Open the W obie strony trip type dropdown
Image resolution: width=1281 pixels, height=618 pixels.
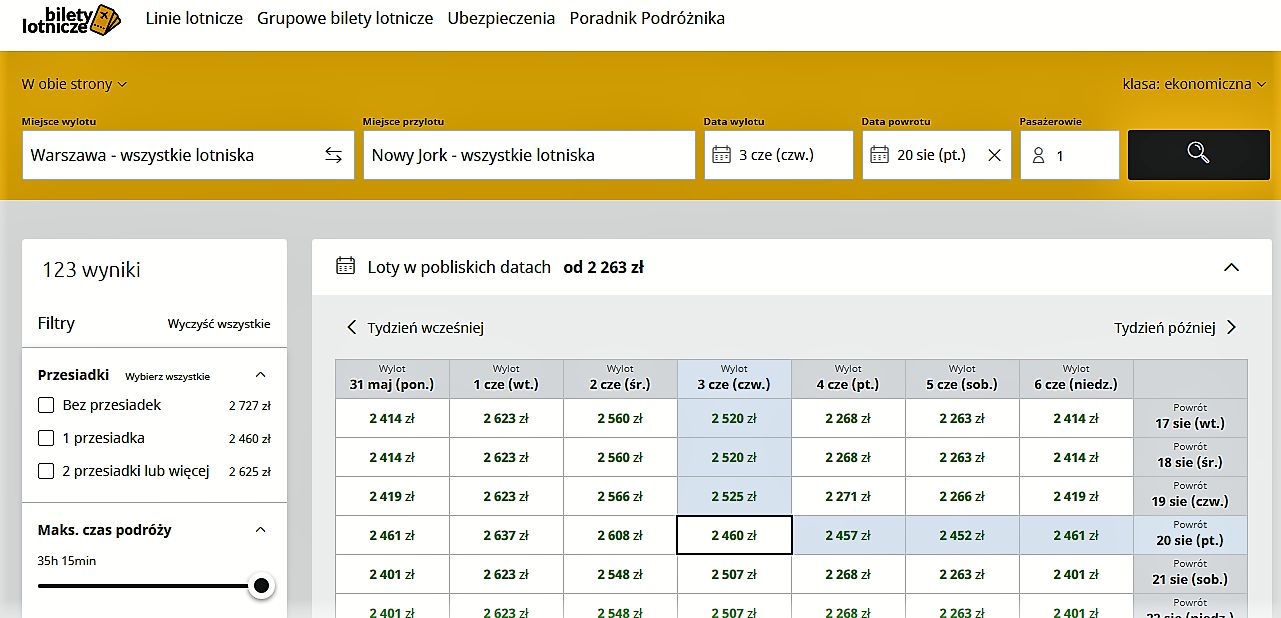coord(75,84)
